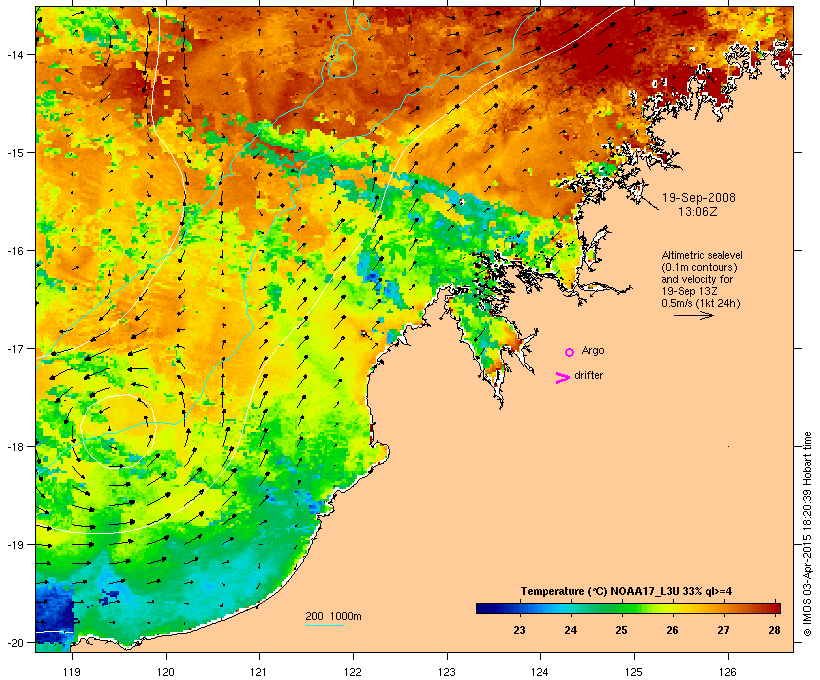Image resolution: width=820 pixels, height=680 pixels.
Task: Click the latitude axis label '-17'
Action: coord(14,348)
